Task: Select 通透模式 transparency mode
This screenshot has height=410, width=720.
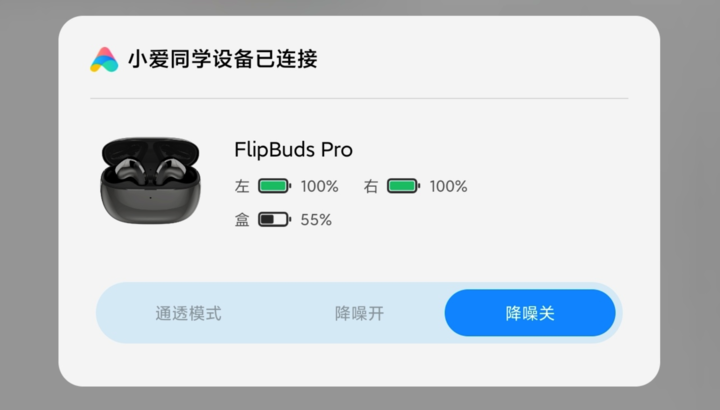Action: (x=188, y=313)
